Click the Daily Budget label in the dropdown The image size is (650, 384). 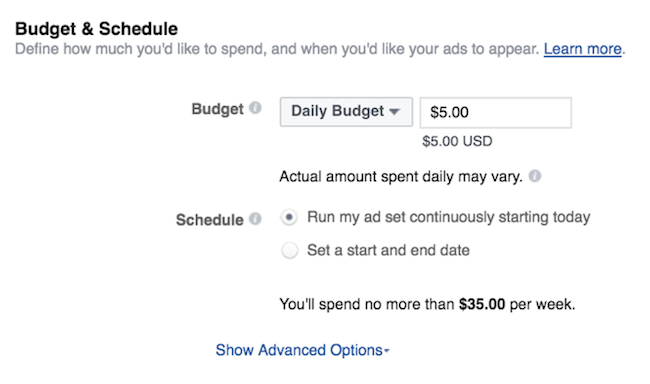337,111
